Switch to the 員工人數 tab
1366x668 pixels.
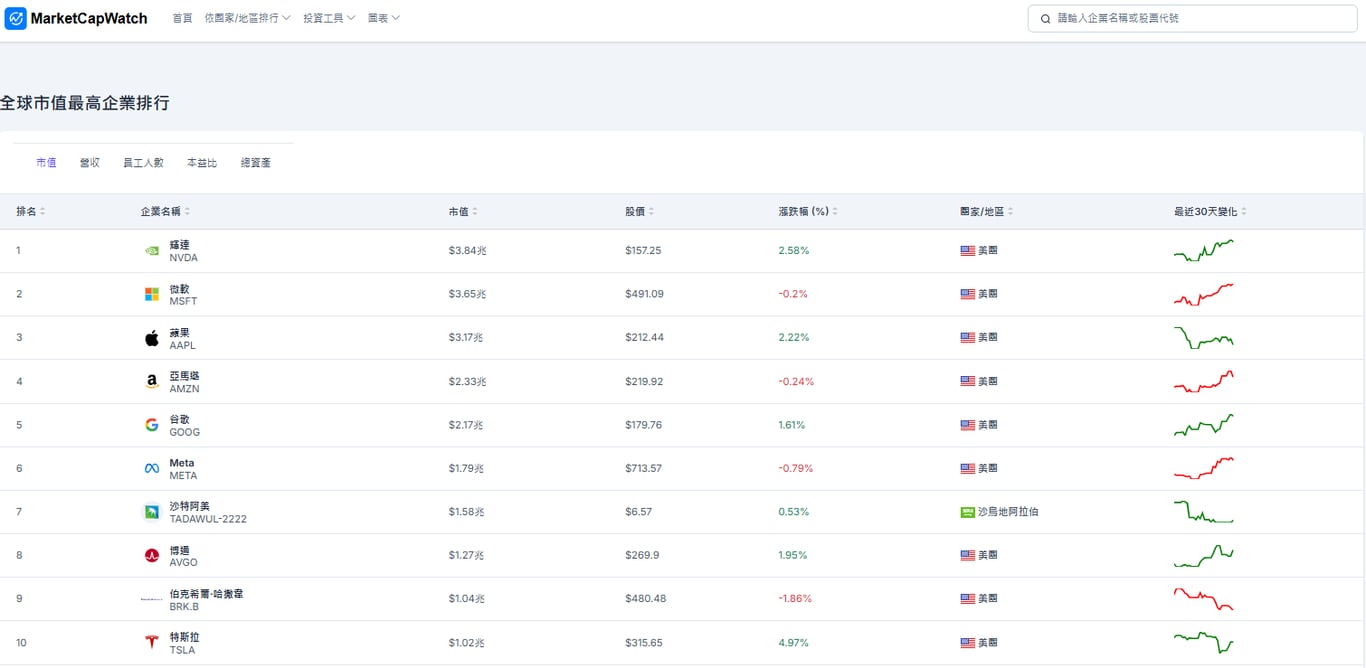pos(143,163)
